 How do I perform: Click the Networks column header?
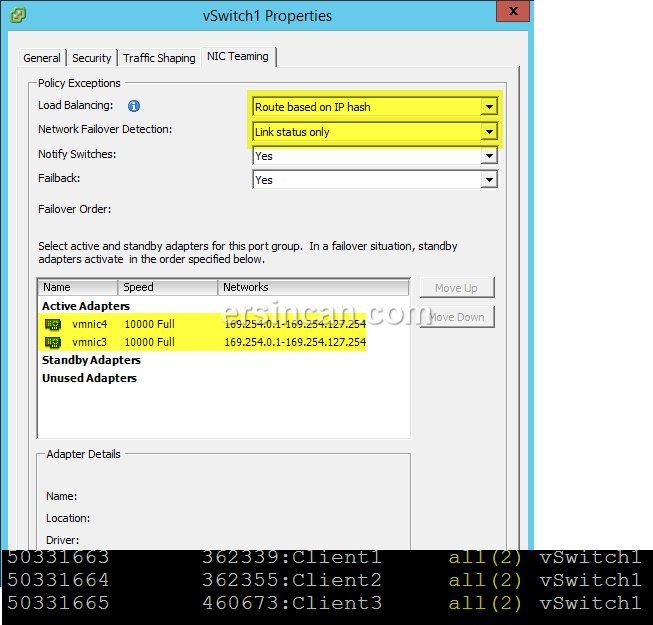click(313, 287)
